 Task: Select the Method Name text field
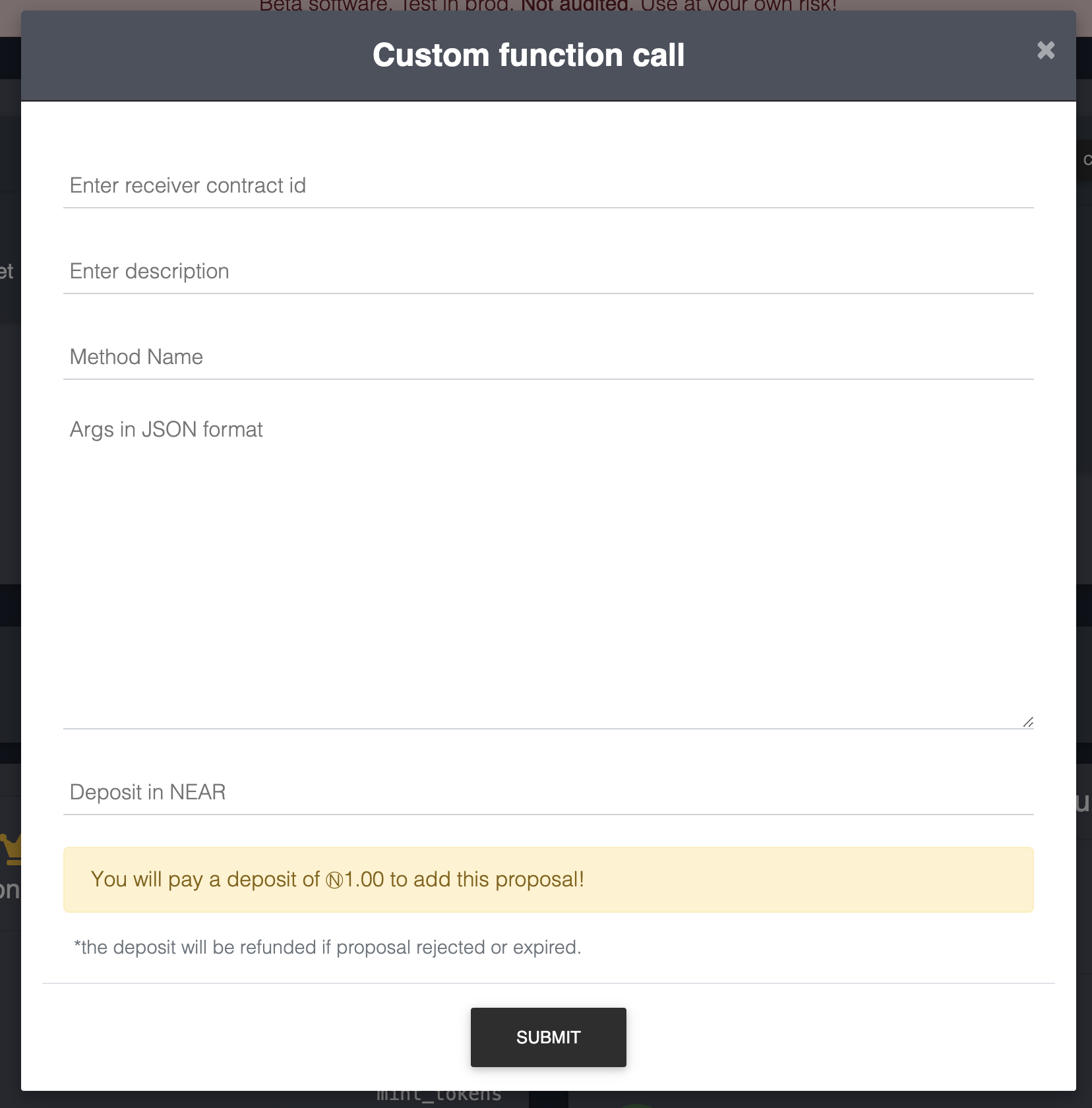click(x=547, y=357)
